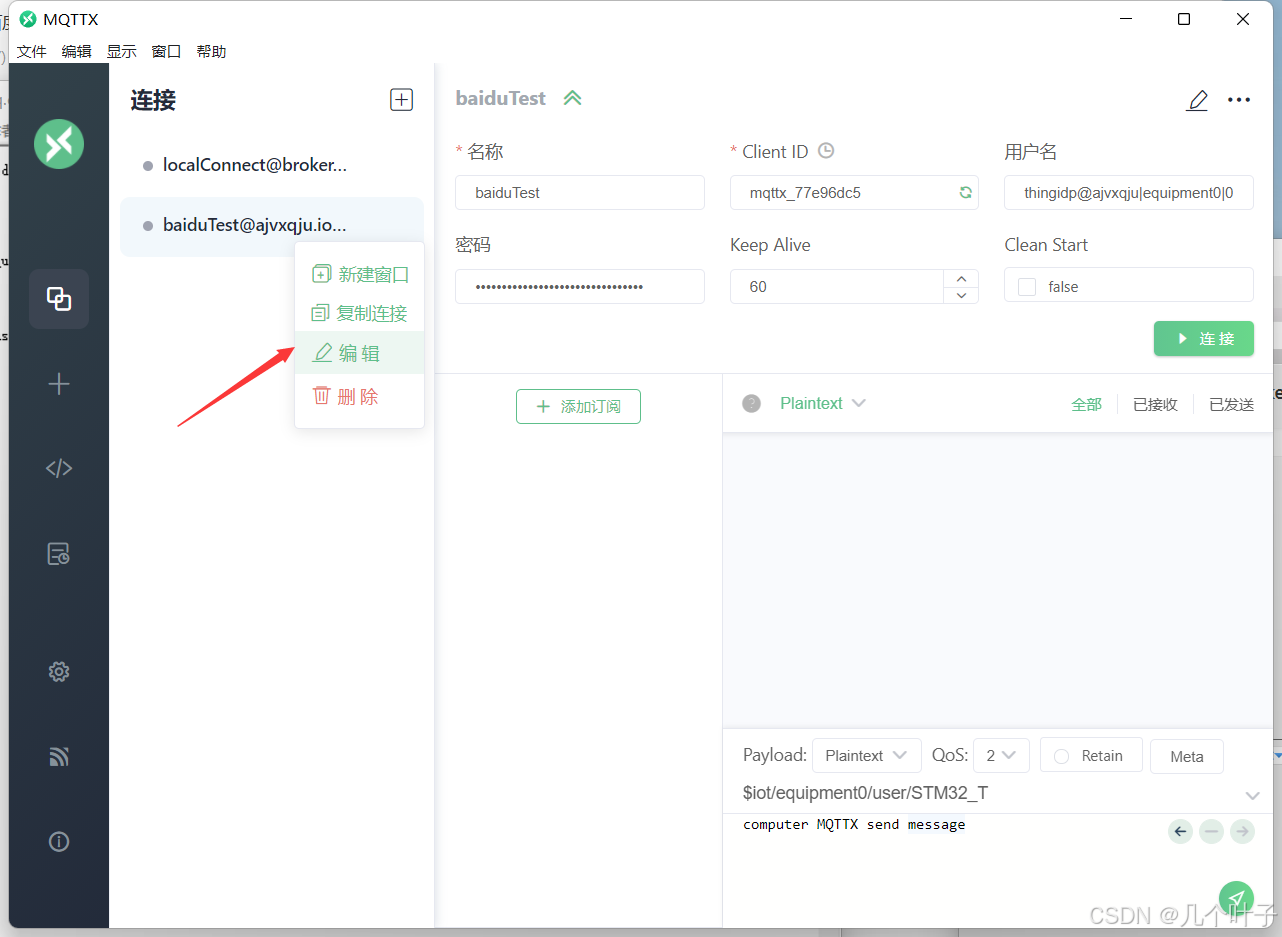Click the plus icon in left sidebar
Screen dimensions: 1282x937
point(59,384)
